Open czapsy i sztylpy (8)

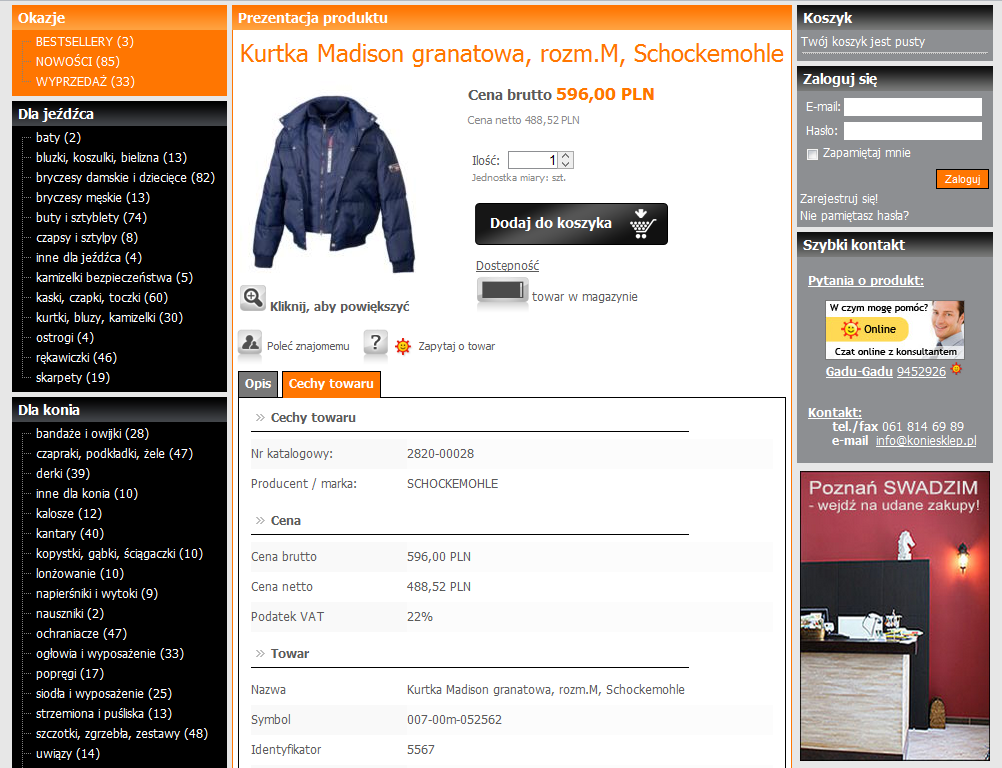click(x=87, y=238)
